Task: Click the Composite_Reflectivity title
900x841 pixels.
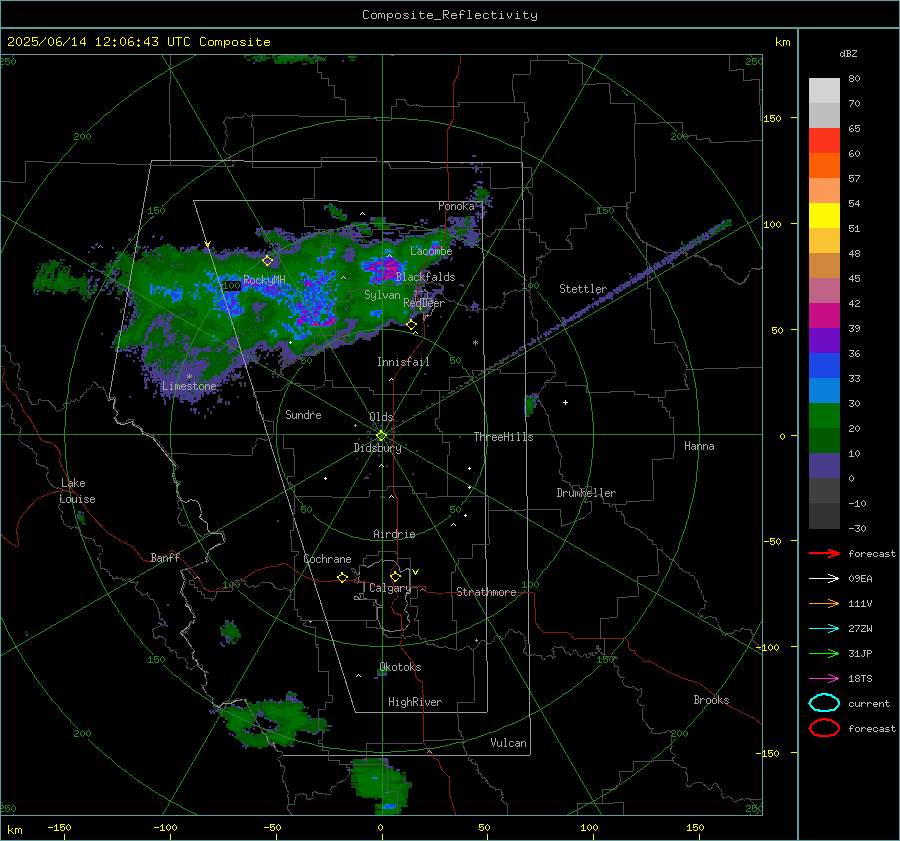Action: [x=450, y=15]
